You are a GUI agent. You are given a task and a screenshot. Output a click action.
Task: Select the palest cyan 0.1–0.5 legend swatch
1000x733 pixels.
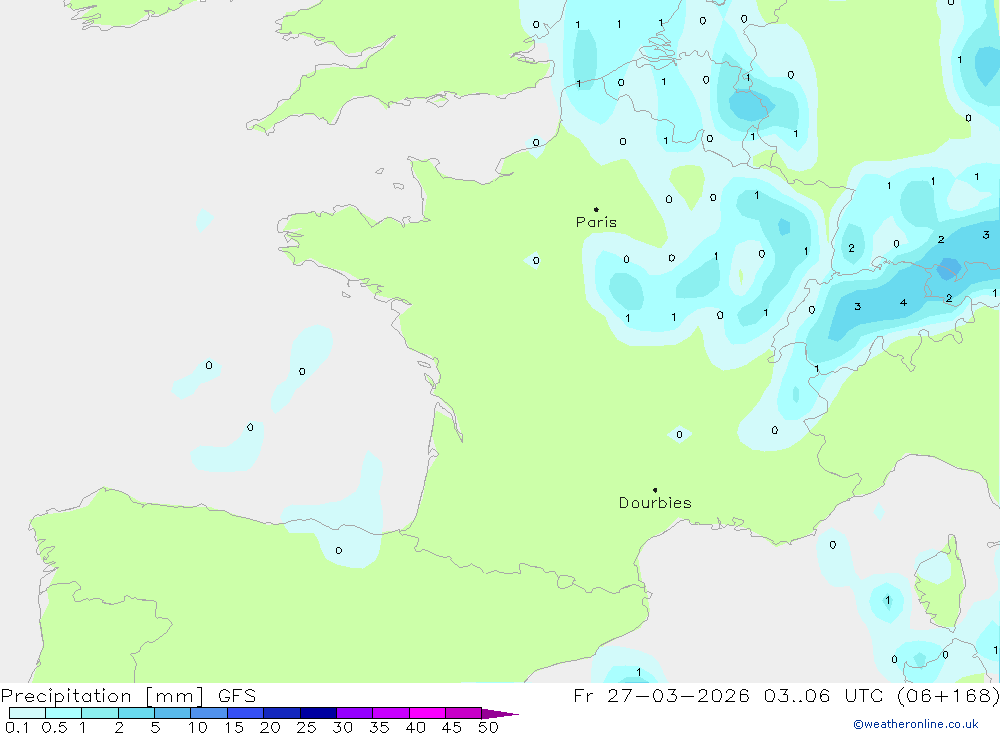point(27,713)
